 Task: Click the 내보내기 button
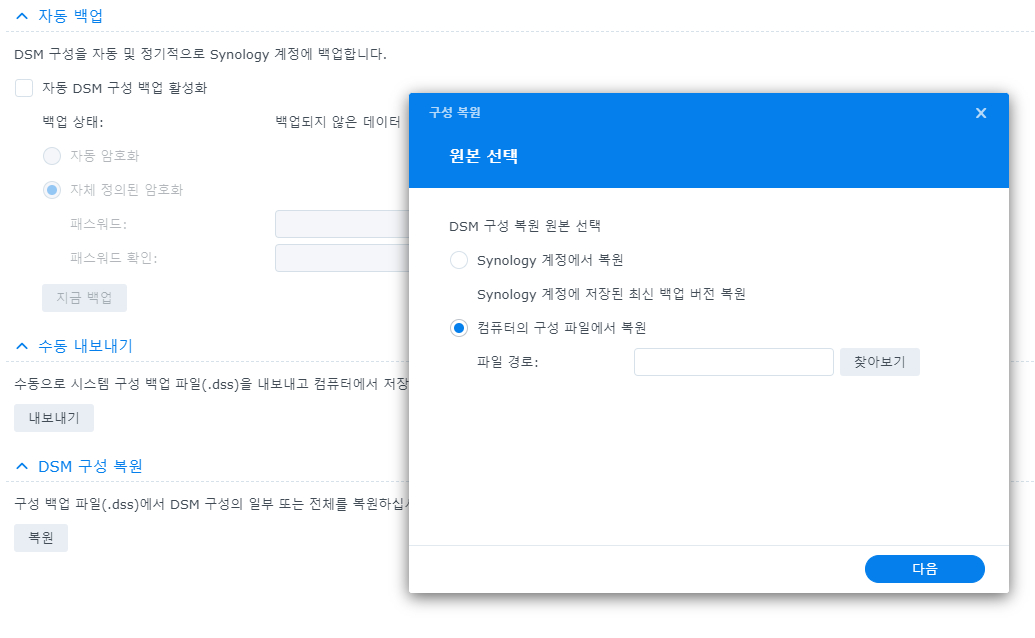tap(53, 418)
